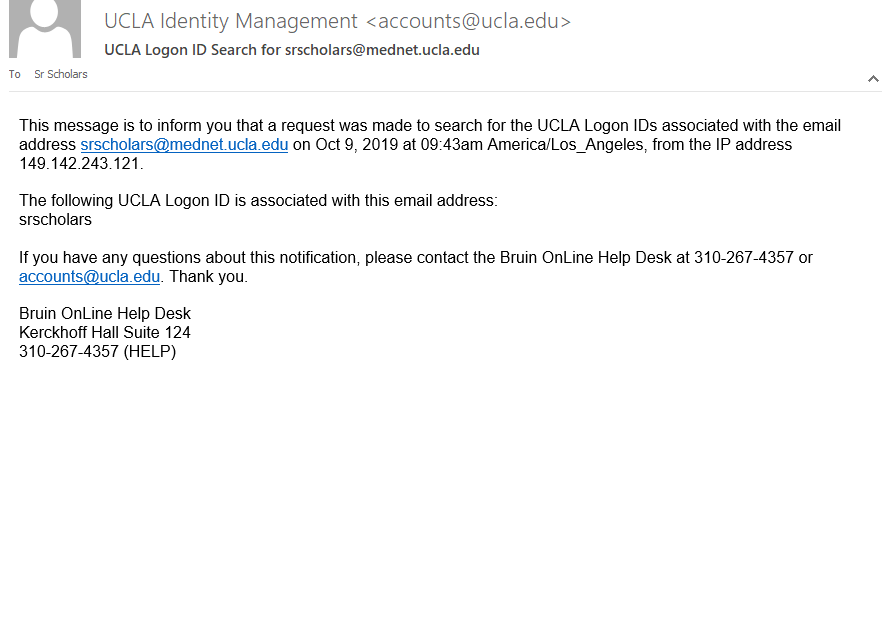Click the Sr Scholars recipient name
Viewport: 887px width, 630px height.
(x=61, y=74)
